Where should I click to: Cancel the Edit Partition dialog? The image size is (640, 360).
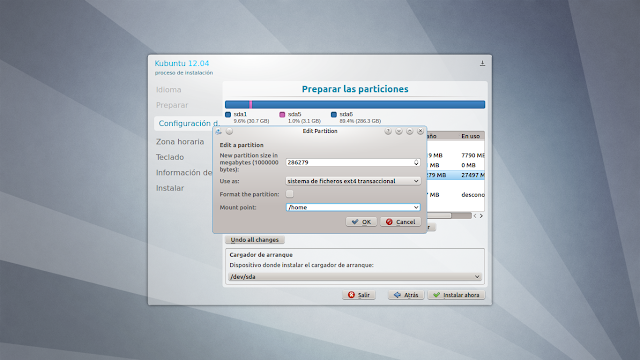coord(400,222)
